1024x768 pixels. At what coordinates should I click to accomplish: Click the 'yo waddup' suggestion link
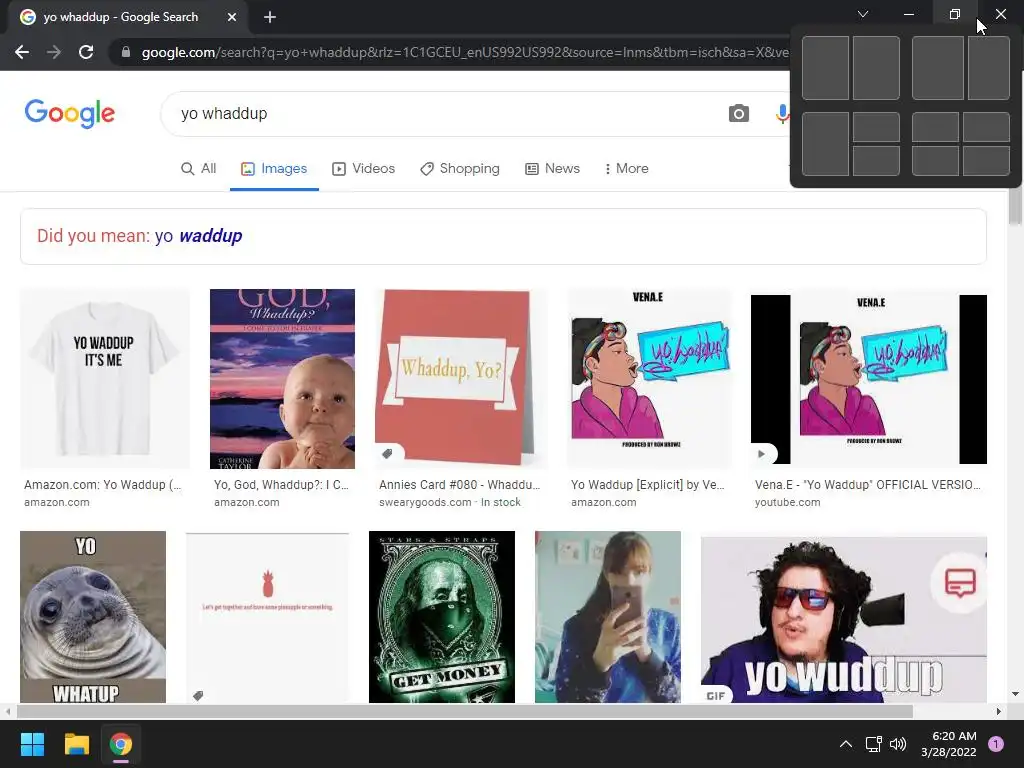[199, 236]
